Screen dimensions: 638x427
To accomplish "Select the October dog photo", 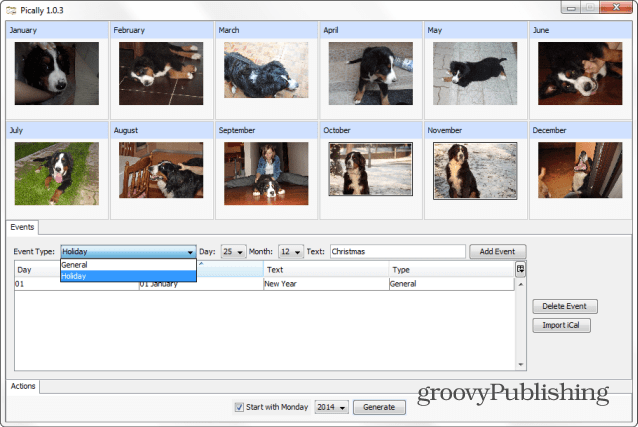I will pyautogui.click(x=371, y=169).
